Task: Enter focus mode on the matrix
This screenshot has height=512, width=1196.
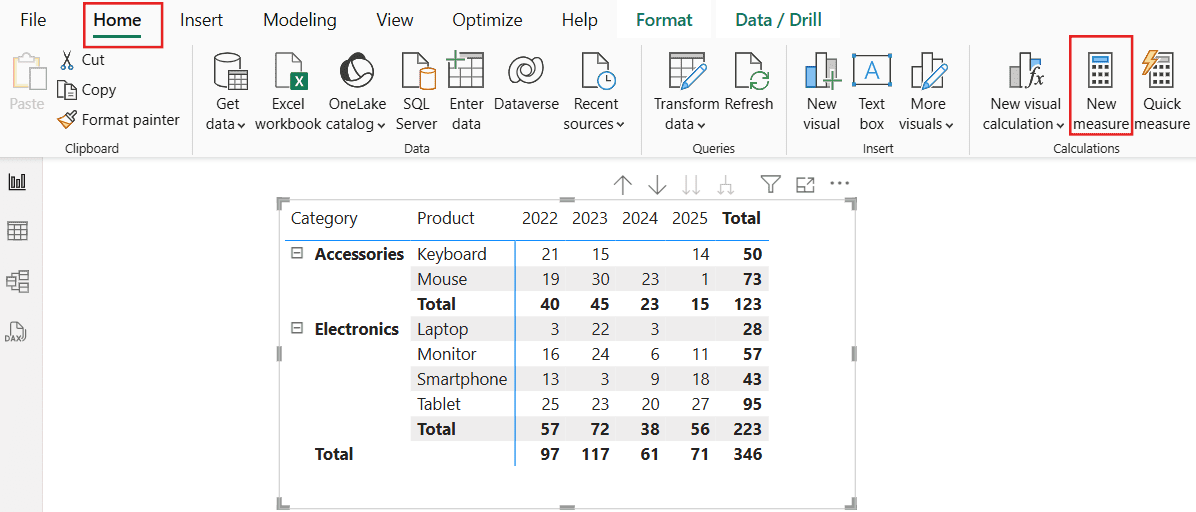Action: tap(805, 184)
